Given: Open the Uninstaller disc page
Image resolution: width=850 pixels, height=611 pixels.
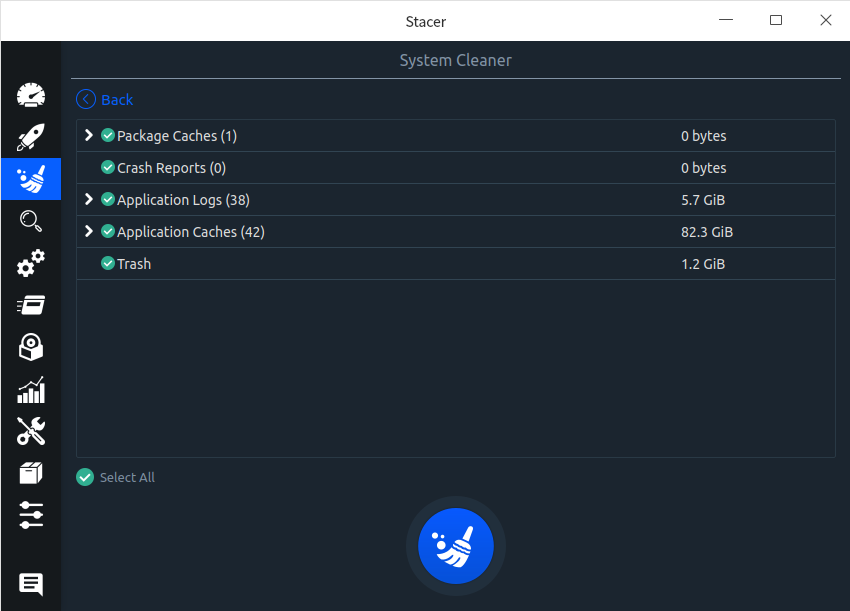Looking at the screenshot, I should pos(31,347).
